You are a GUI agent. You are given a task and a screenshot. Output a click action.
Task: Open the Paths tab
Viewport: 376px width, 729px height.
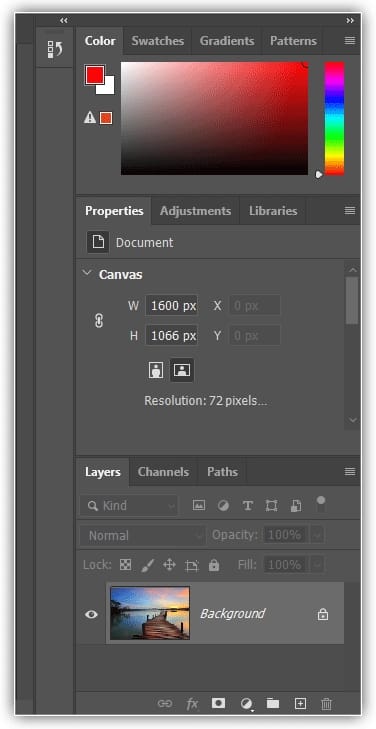click(222, 472)
